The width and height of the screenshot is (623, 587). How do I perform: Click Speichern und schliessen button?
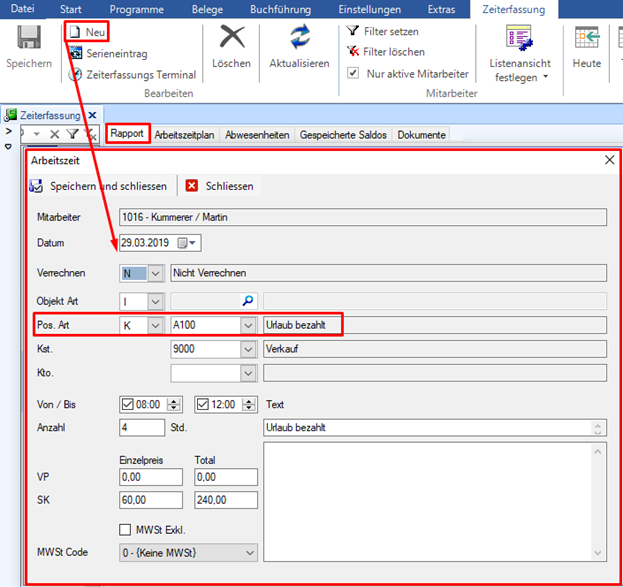click(99, 186)
